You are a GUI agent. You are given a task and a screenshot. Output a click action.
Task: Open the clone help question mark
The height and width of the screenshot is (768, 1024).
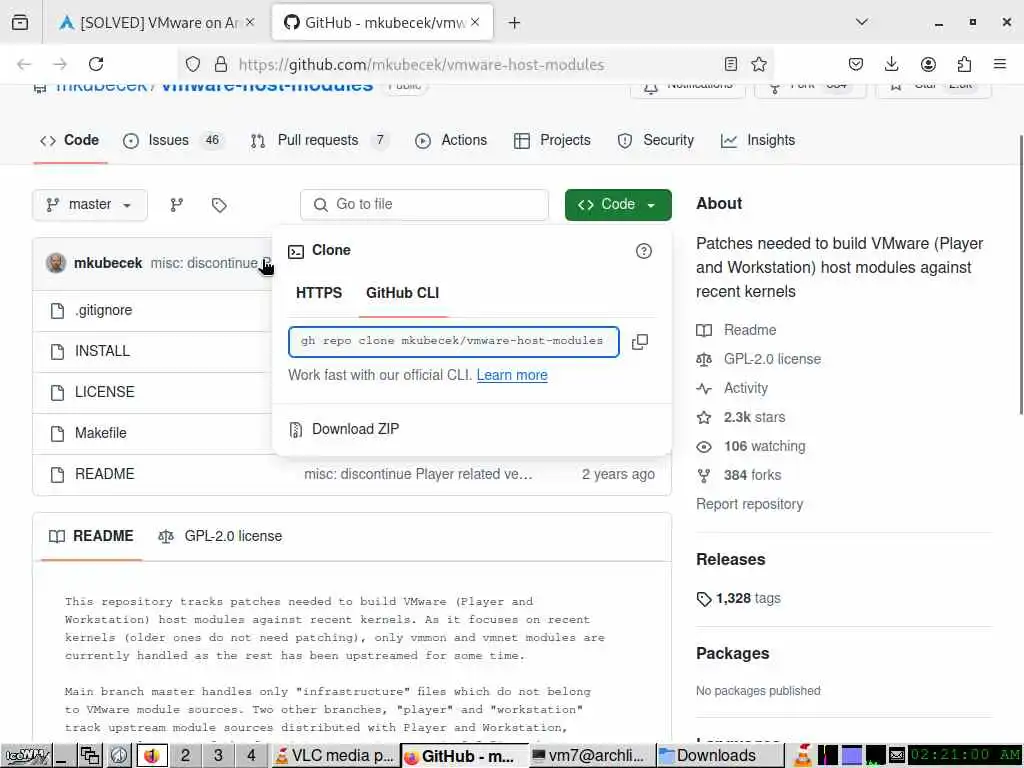[643, 251]
